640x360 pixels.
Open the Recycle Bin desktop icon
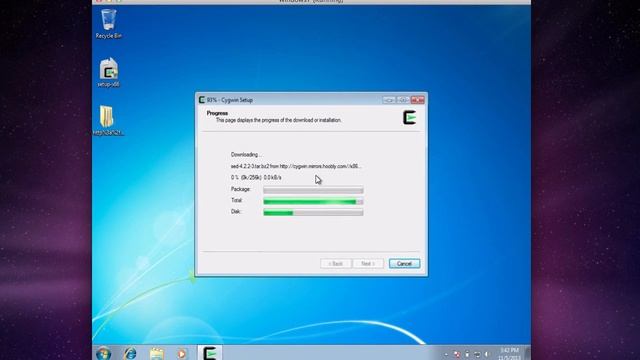click(x=109, y=24)
